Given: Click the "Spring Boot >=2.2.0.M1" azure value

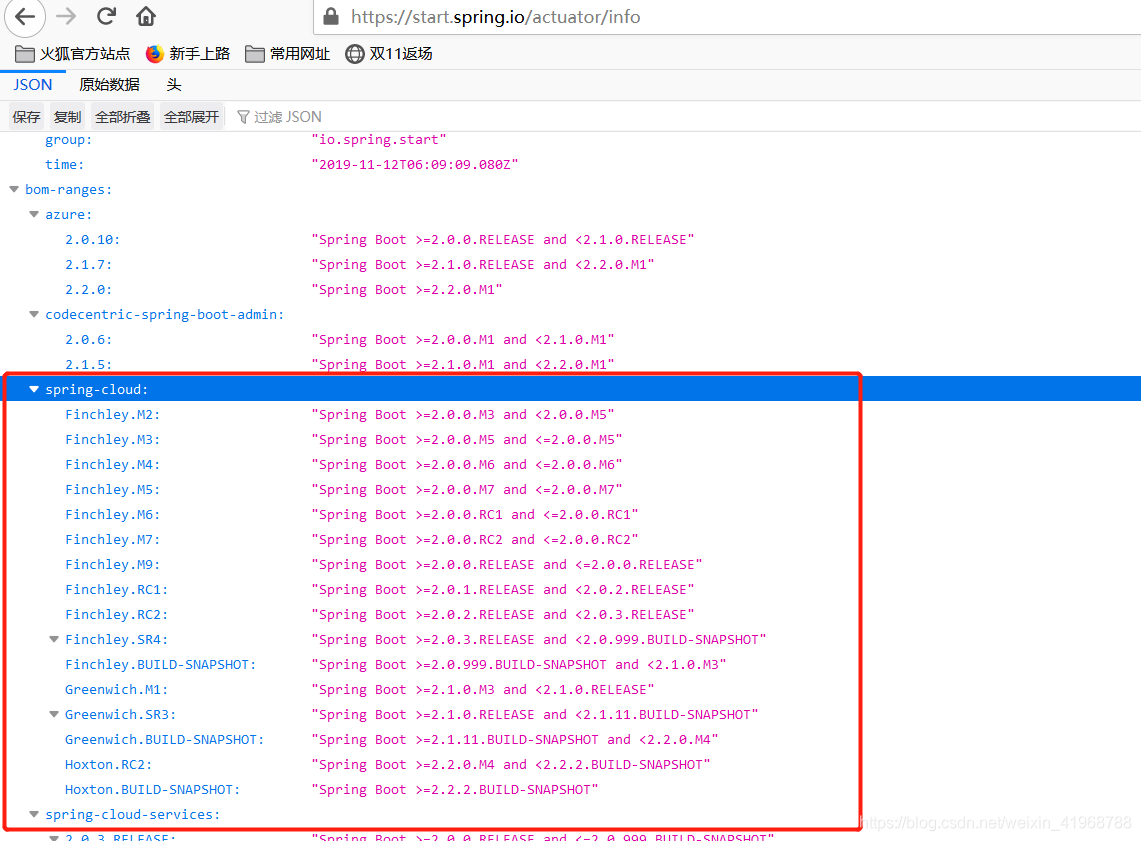Looking at the screenshot, I should click(407, 290).
